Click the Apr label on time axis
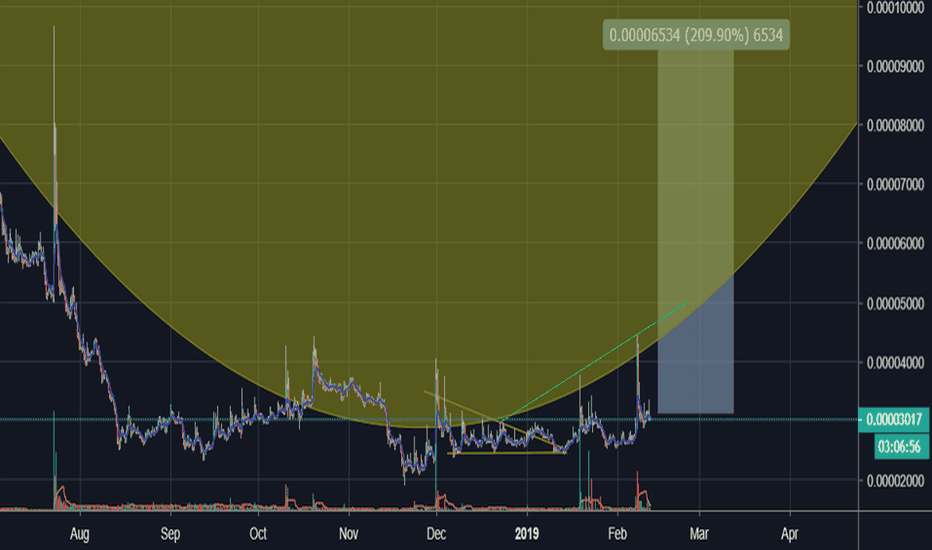 pos(789,534)
